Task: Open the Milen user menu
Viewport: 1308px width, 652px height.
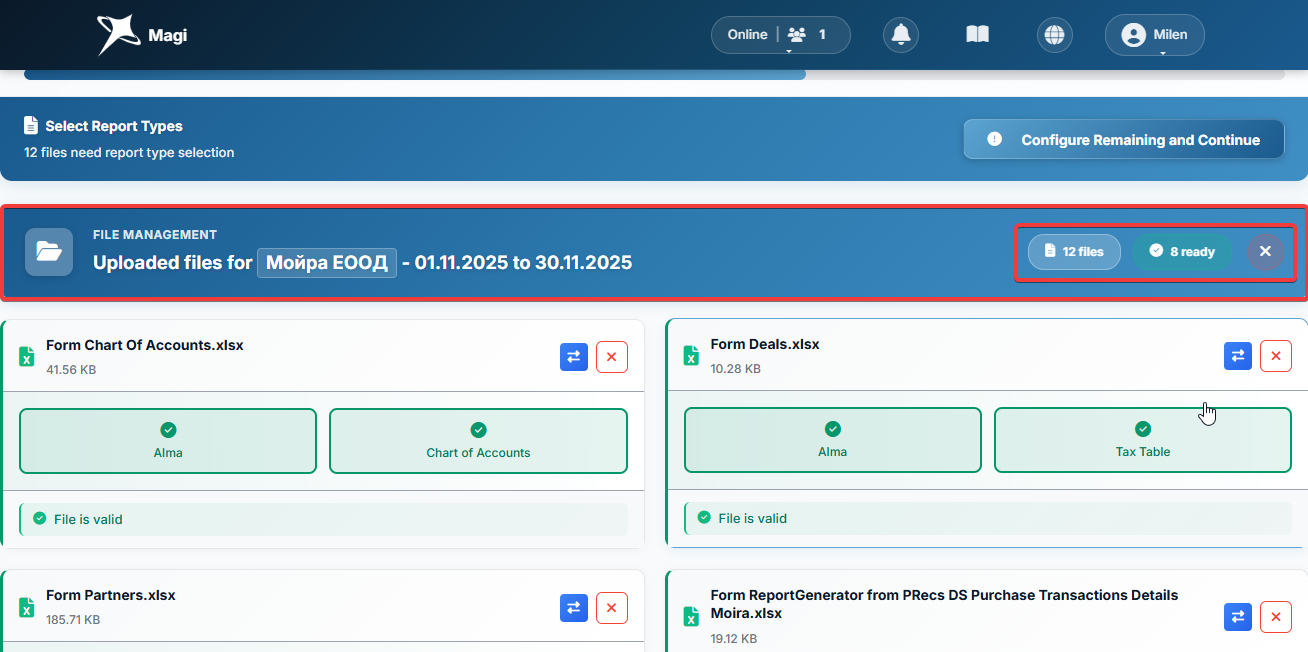Action: point(1155,35)
